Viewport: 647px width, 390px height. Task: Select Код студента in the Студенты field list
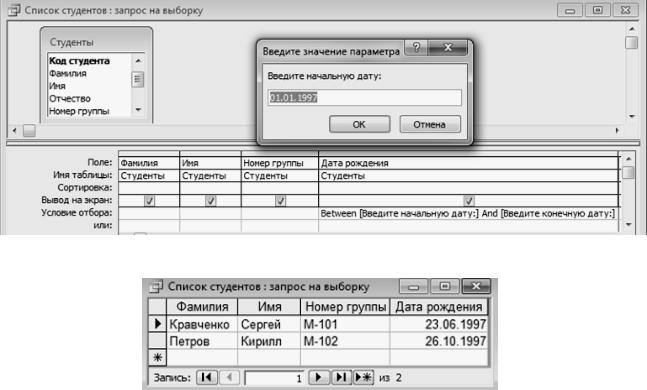point(80,61)
